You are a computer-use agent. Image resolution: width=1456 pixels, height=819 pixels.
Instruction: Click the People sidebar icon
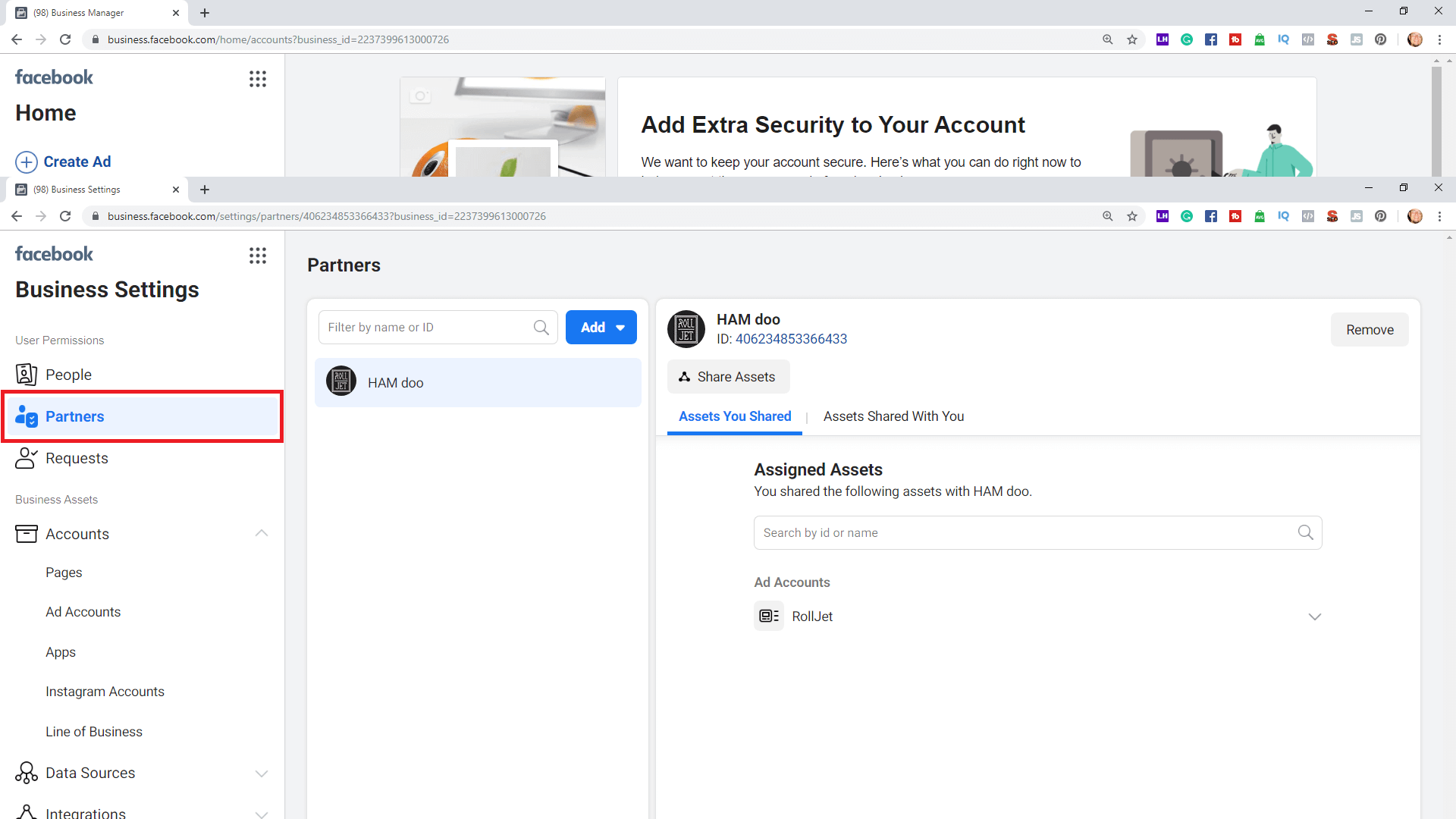(x=26, y=375)
